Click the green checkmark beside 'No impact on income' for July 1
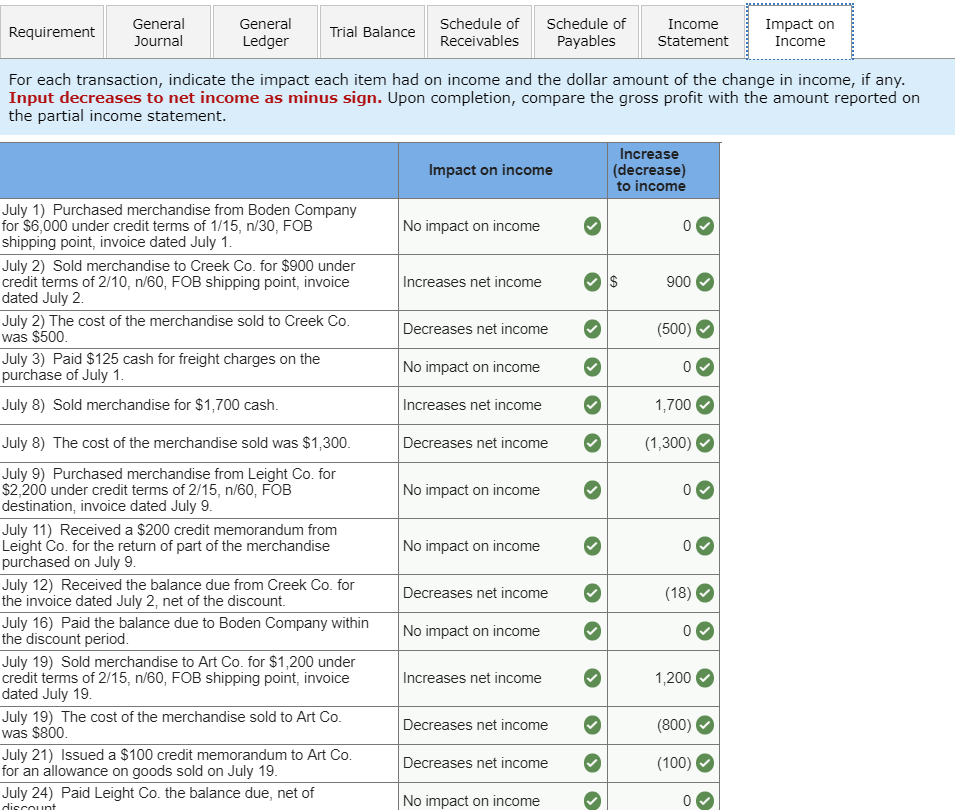The height and width of the screenshot is (812, 955). 592,226
